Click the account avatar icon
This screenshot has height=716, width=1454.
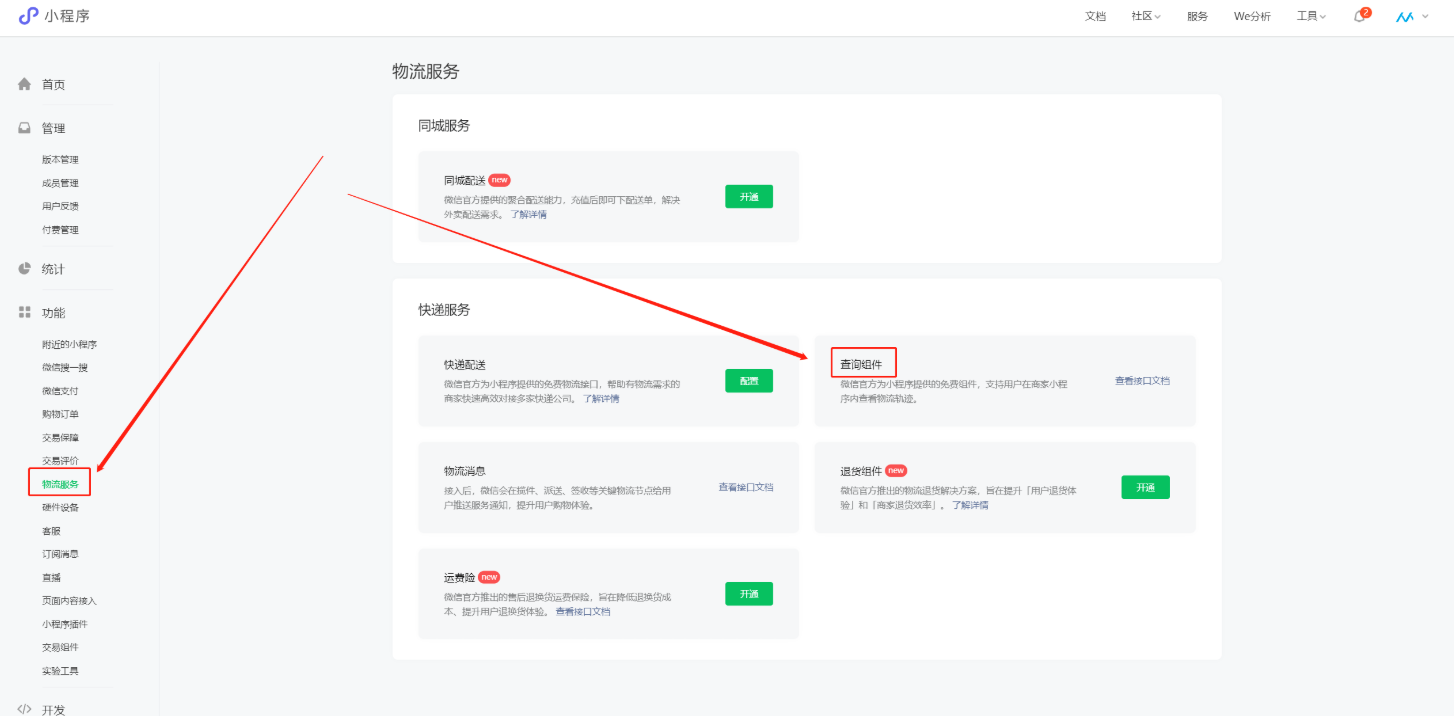[1405, 16]
